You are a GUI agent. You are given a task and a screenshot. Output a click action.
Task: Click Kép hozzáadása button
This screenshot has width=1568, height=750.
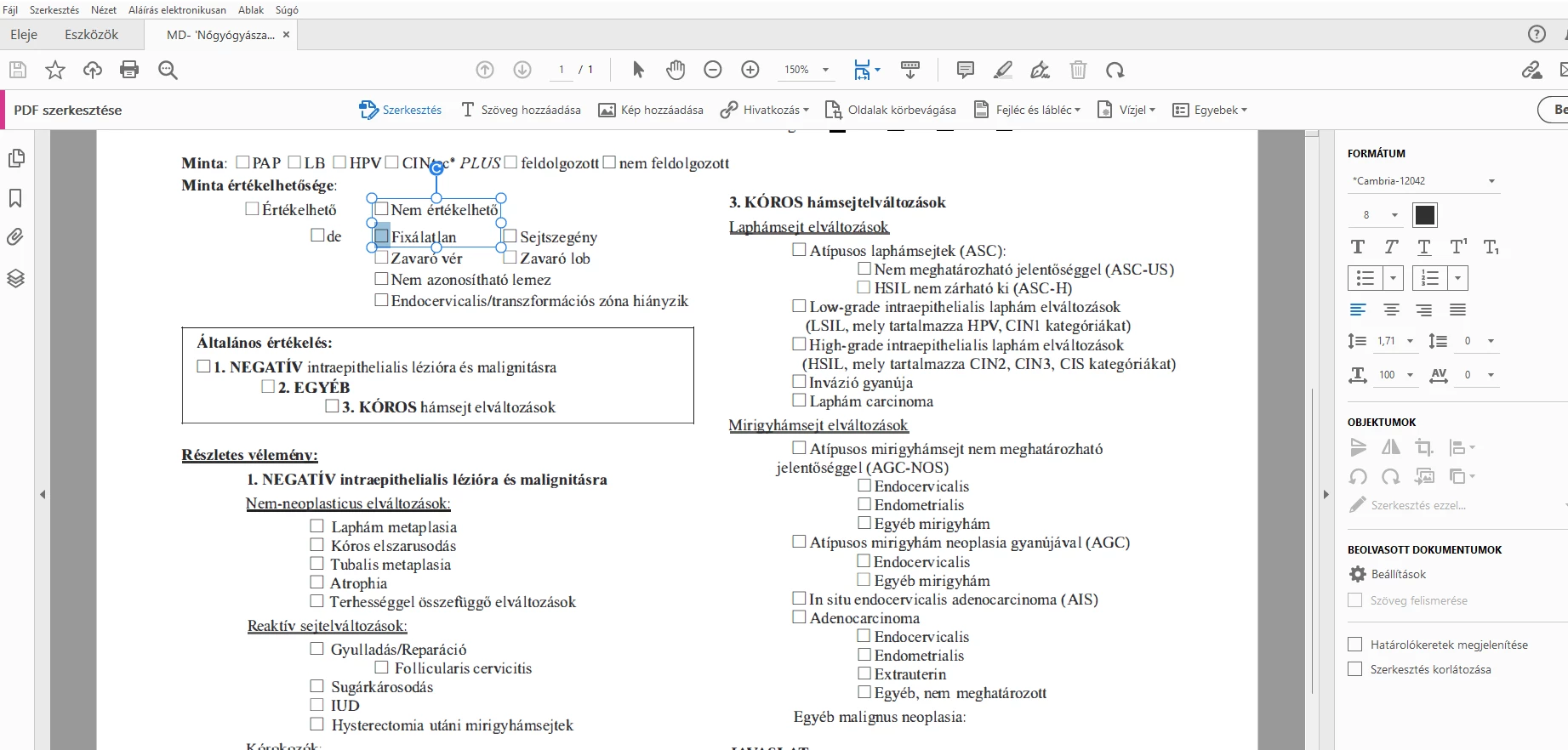pos(651,110)
